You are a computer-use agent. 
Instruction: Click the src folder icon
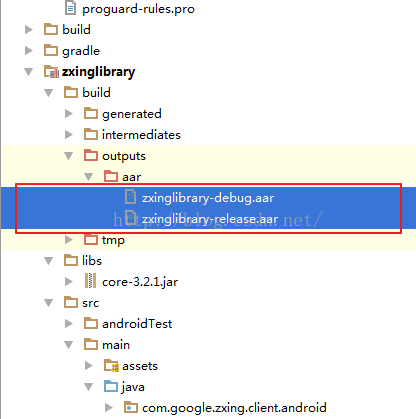click(x=71, y=302)
